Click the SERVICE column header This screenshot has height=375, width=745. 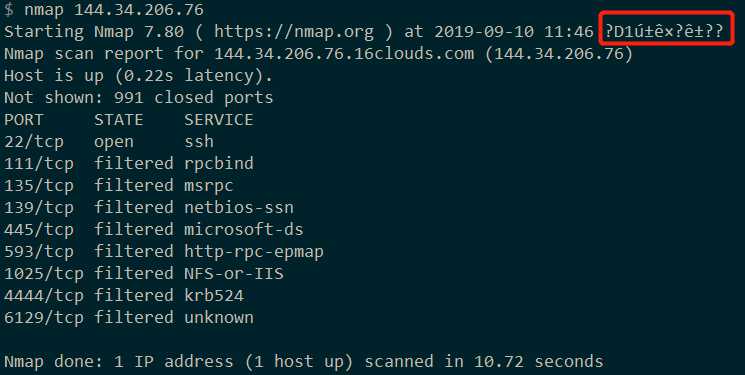(x=219, y=119)
